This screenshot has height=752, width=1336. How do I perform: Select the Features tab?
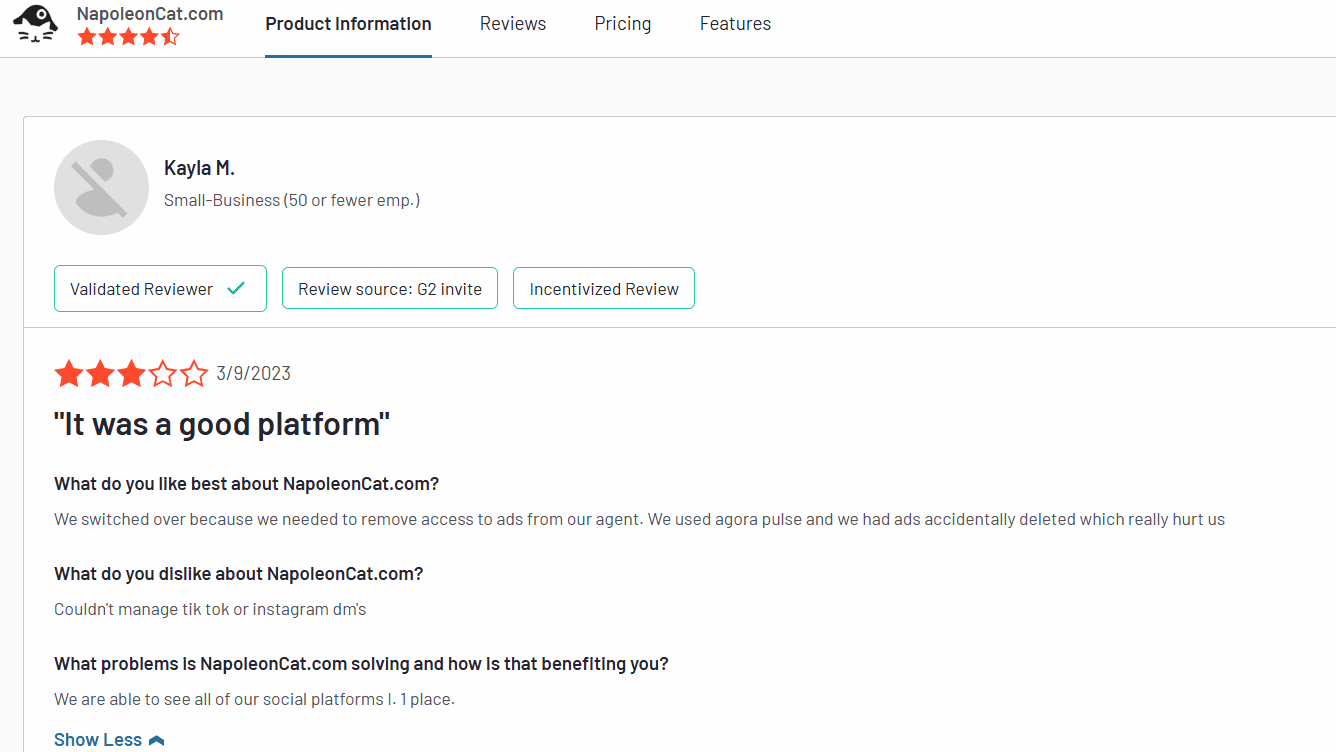point(735,24)
